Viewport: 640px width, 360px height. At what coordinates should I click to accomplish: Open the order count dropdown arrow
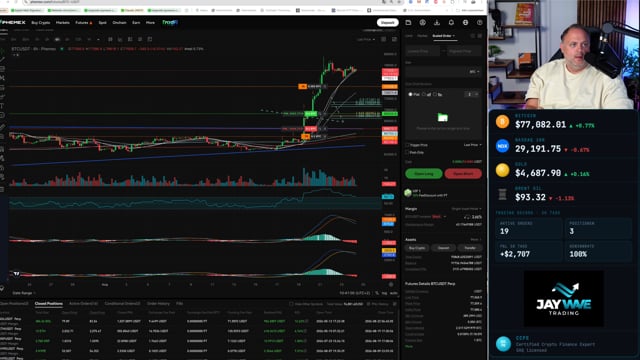[x=477, y=94]
